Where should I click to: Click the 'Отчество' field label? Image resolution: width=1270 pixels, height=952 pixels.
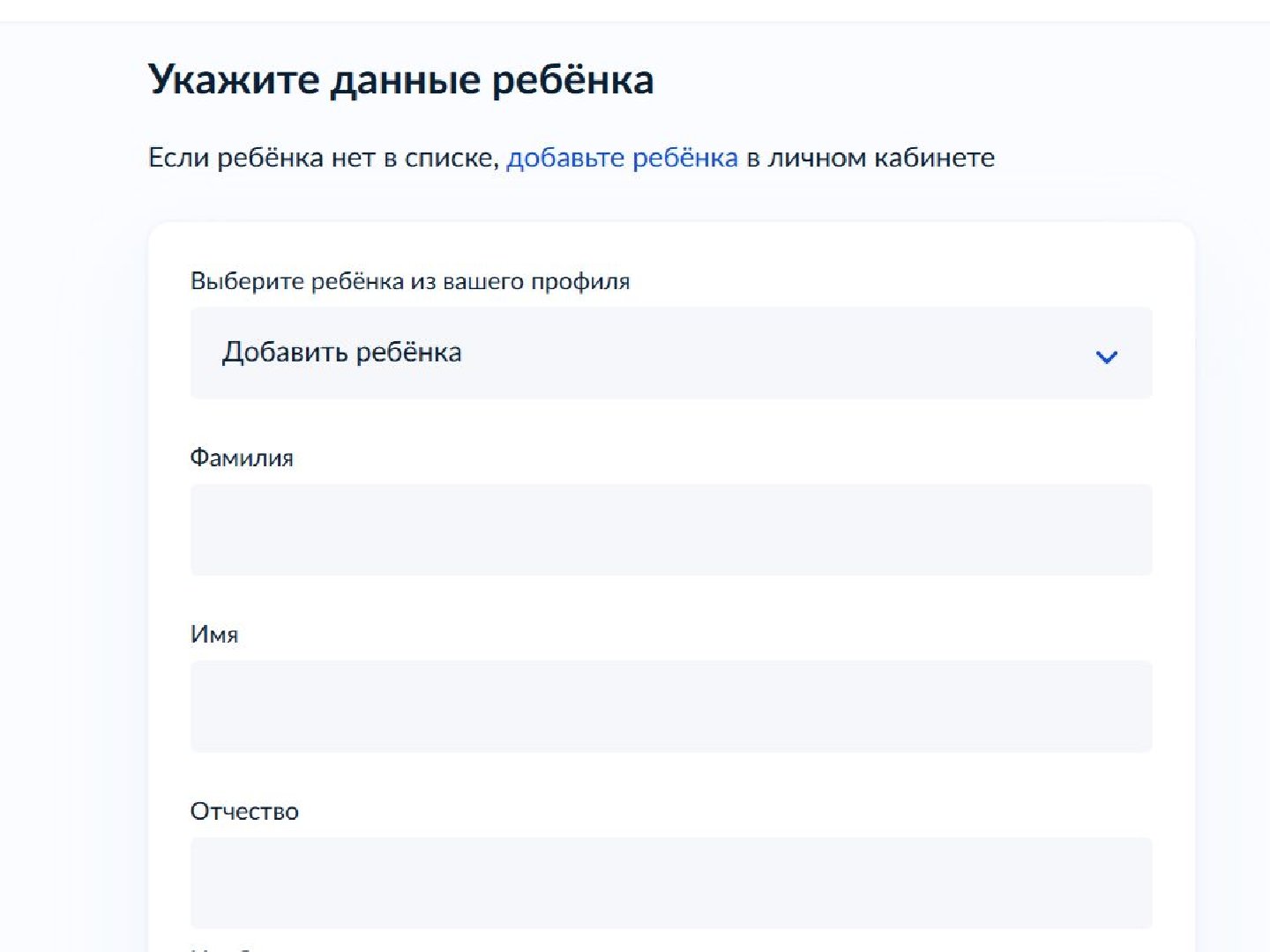click(244, 811)
